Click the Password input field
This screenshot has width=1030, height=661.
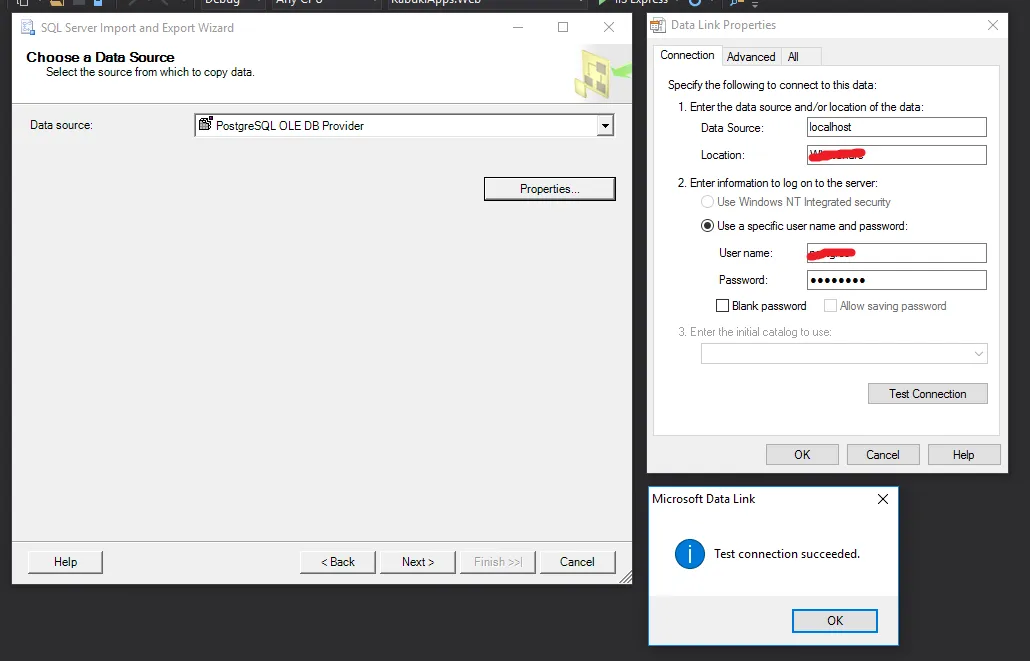(x=897, y=280)
